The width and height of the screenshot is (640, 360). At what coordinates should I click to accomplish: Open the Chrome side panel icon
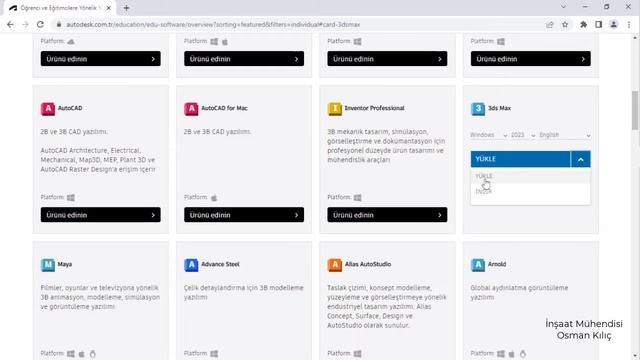[598, 24]
